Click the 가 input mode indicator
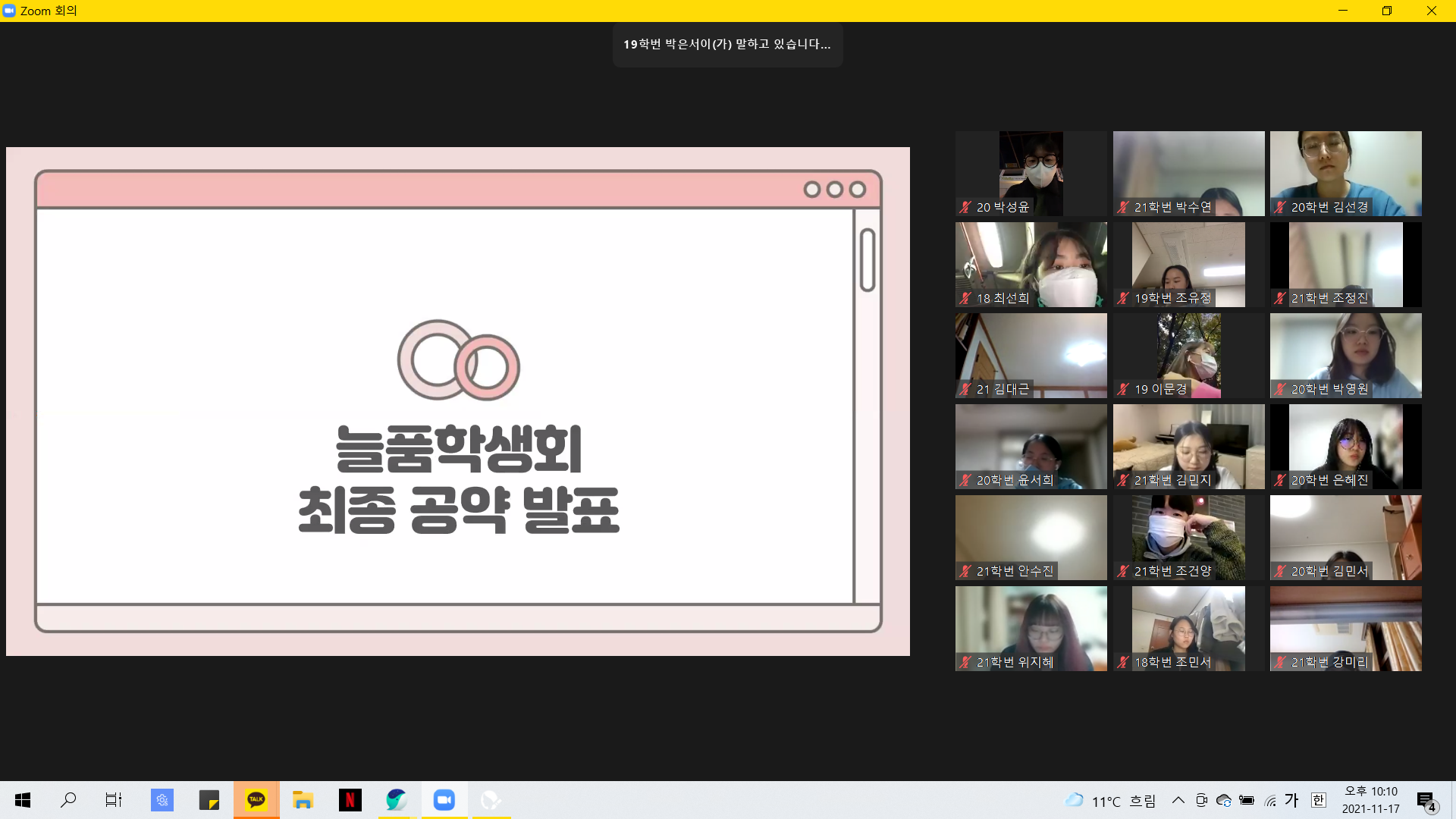 point(1292,800)
